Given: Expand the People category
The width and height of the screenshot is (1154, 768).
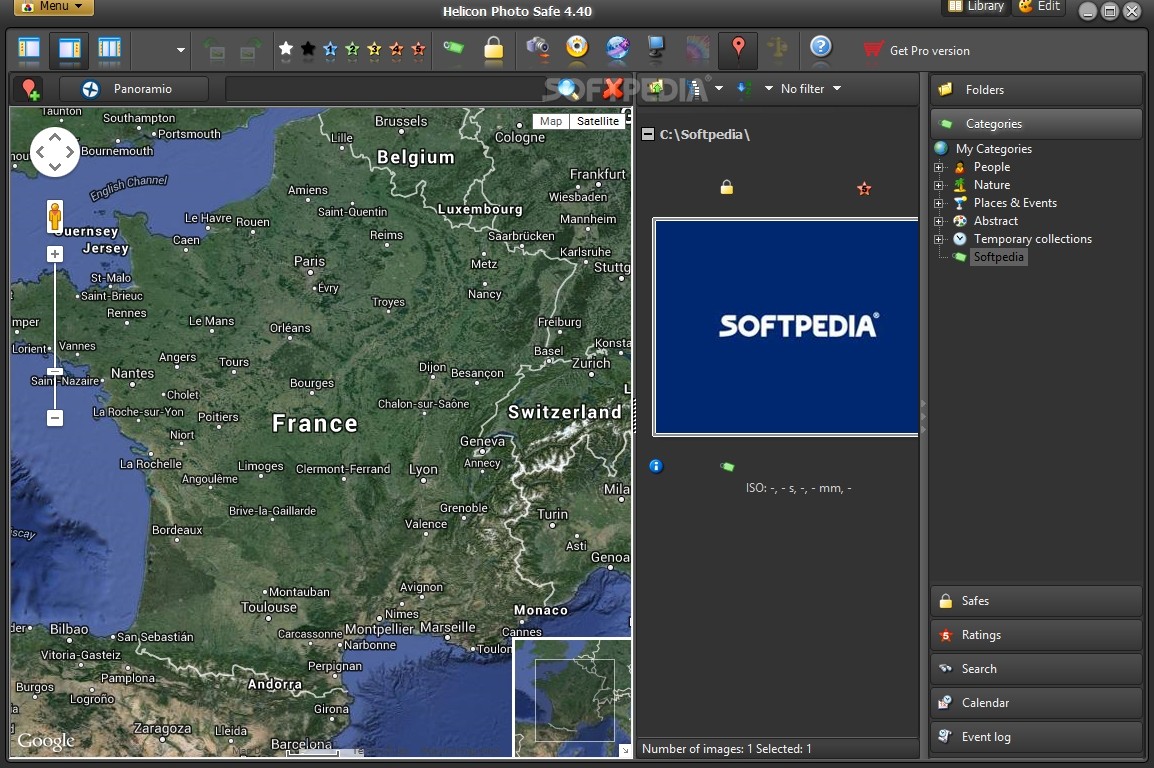Looking at the screenshot, I should (938, 167).
